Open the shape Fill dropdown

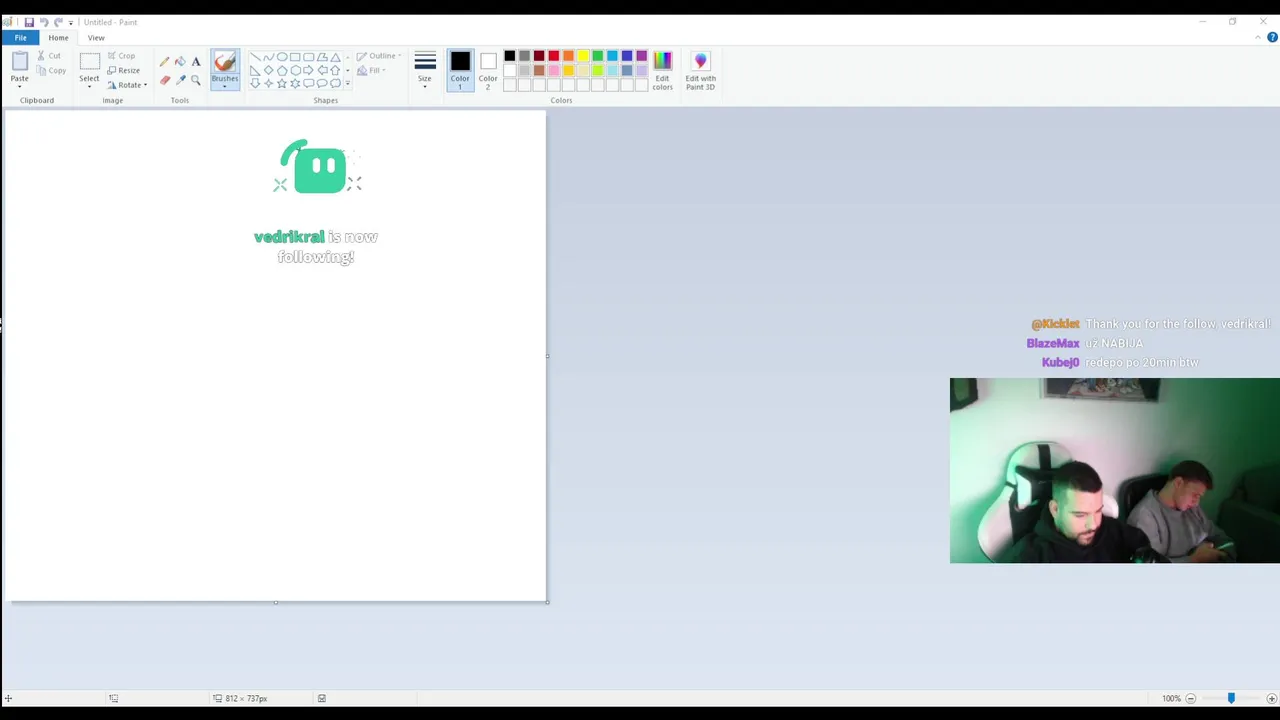coord(371,71)
